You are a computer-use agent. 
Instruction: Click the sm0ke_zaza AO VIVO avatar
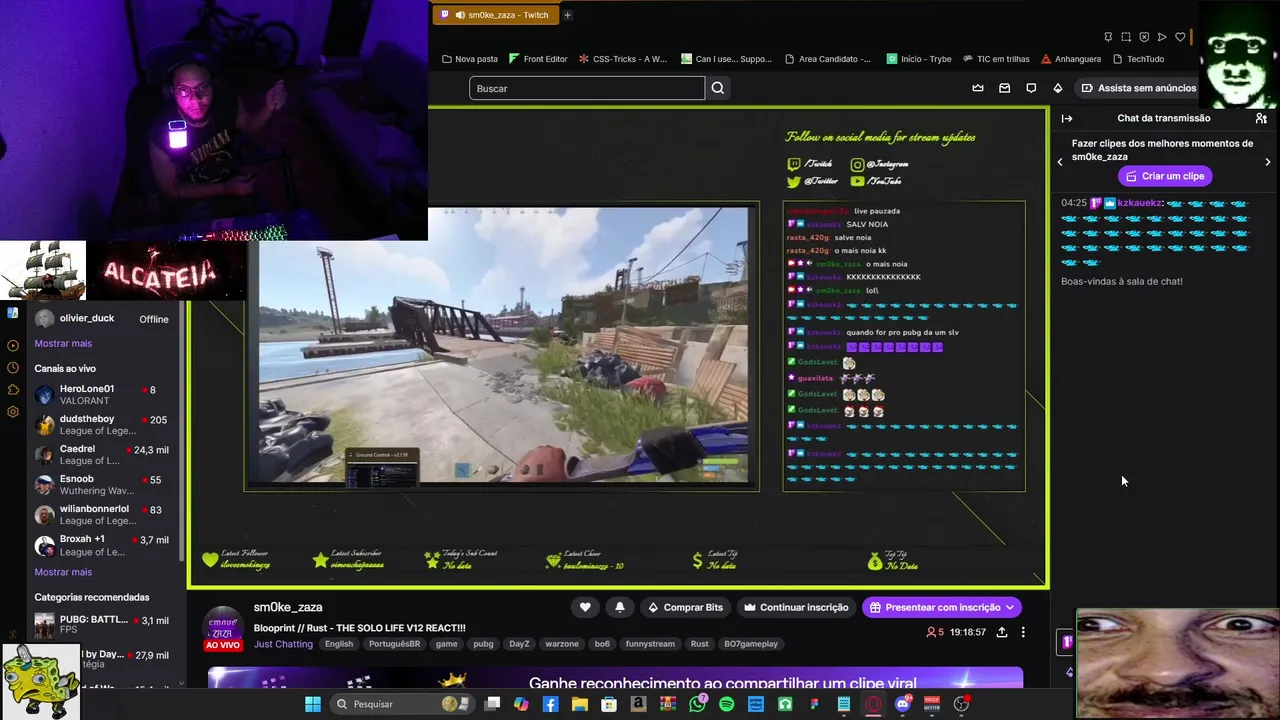(223, 629)
